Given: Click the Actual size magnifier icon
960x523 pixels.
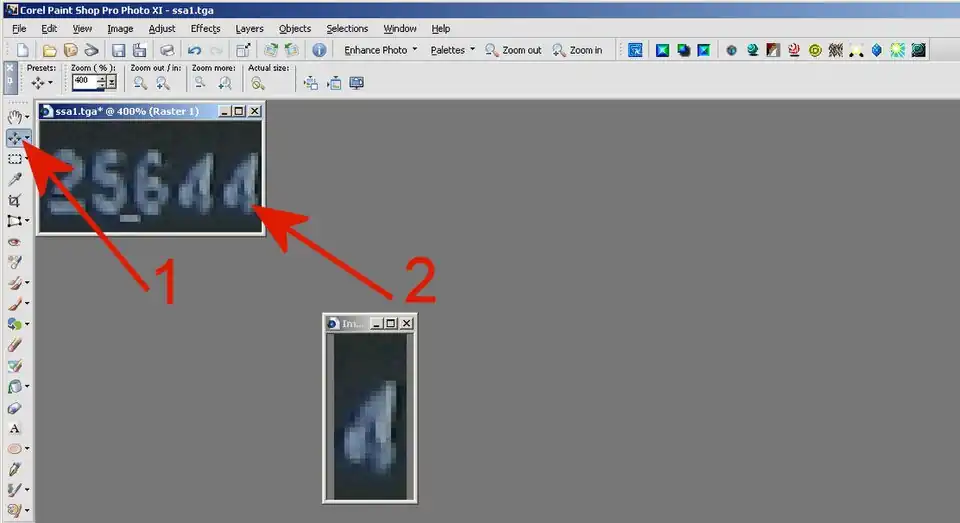Looking at the screenshot, I should coord(258,84).
